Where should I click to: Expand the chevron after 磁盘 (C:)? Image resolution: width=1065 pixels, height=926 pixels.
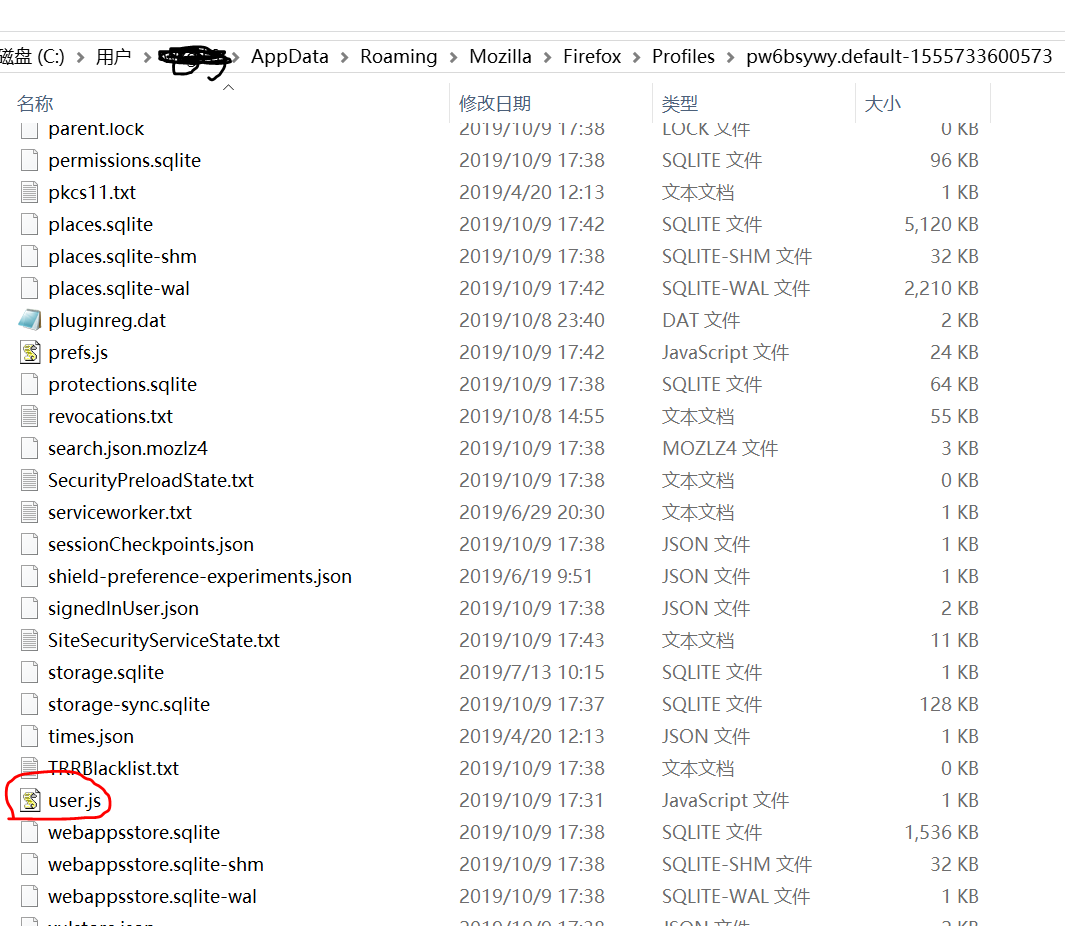tap(81, 57)
